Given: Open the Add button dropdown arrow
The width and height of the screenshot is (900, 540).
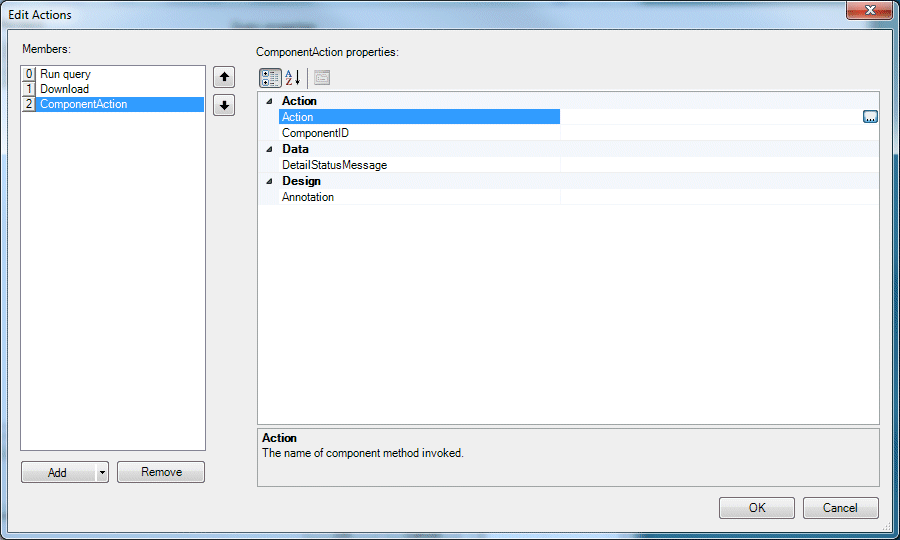Looking at the screenshot, I should coord(102,472).
